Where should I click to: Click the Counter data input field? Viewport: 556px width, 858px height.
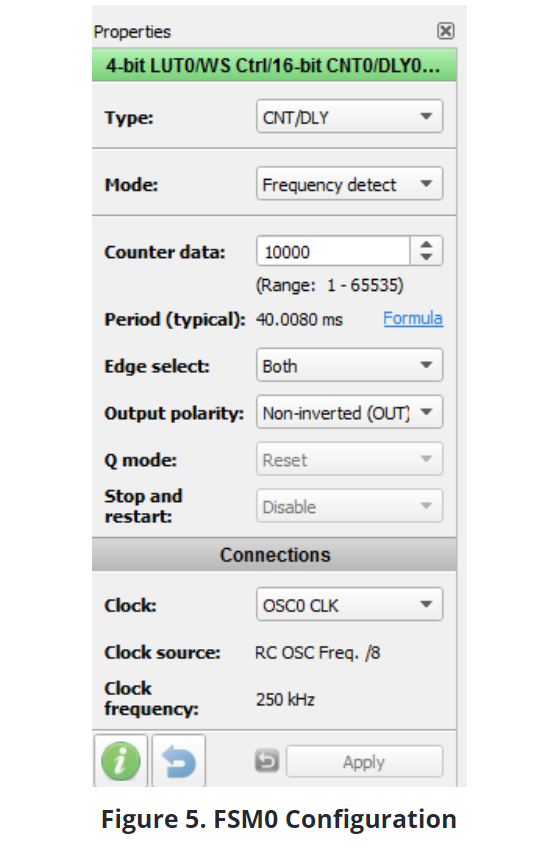click(x=333, y=251)
